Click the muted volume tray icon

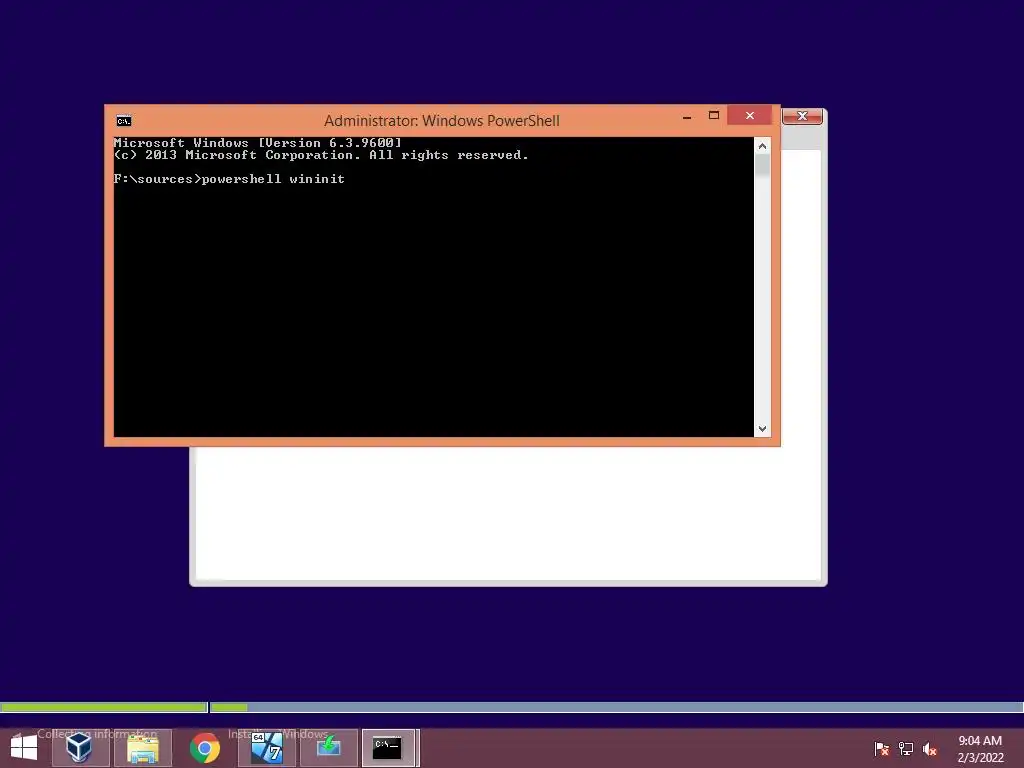coord(930,749)
